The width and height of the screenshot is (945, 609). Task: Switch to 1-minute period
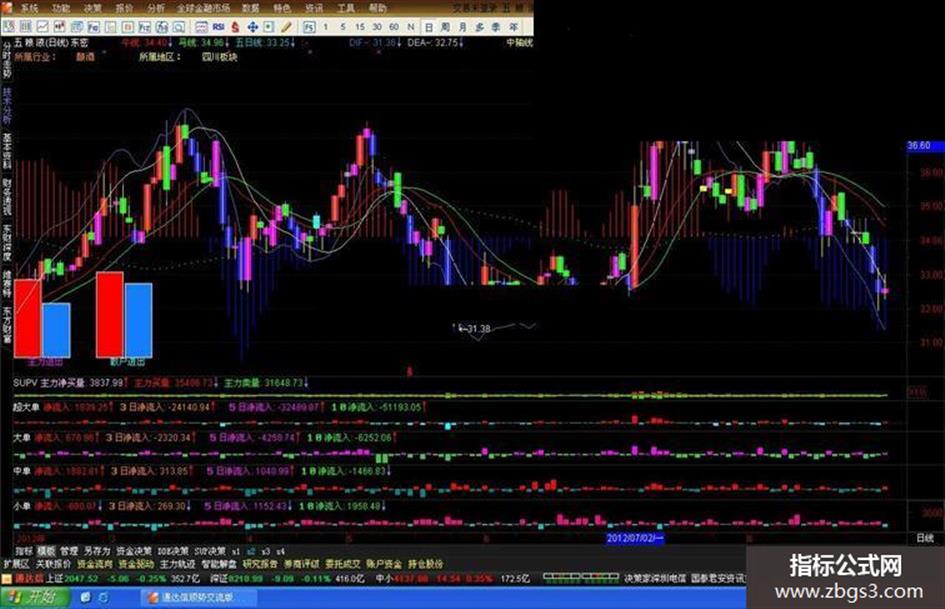point(325,27)
